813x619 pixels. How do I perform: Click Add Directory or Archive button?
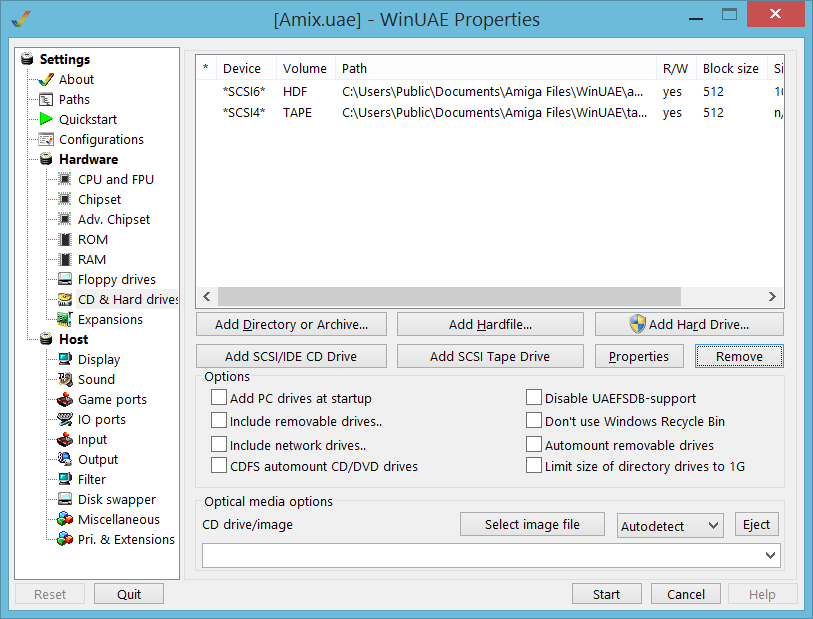point(291,325)
